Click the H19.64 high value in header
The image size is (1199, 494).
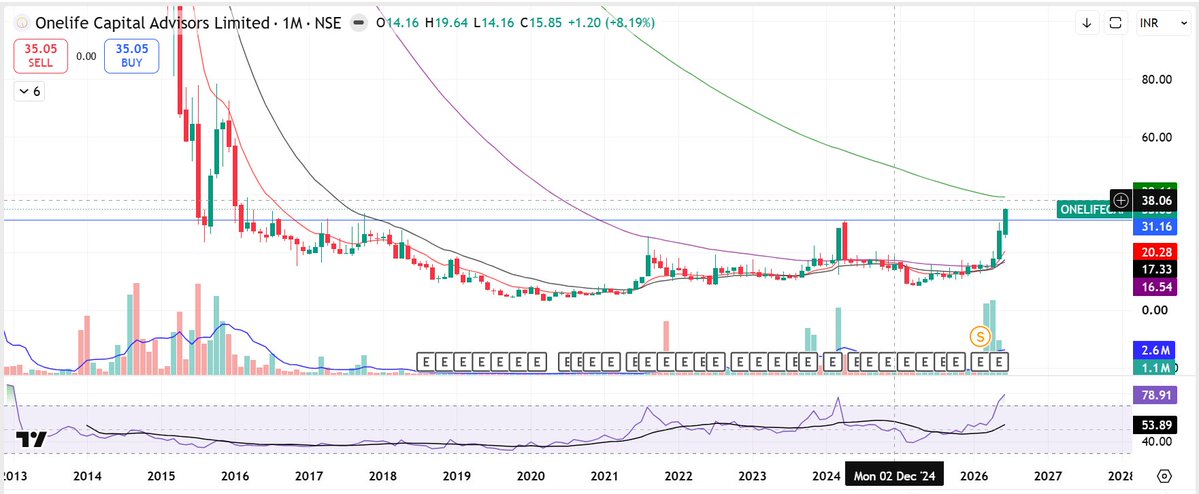(447, 23)
